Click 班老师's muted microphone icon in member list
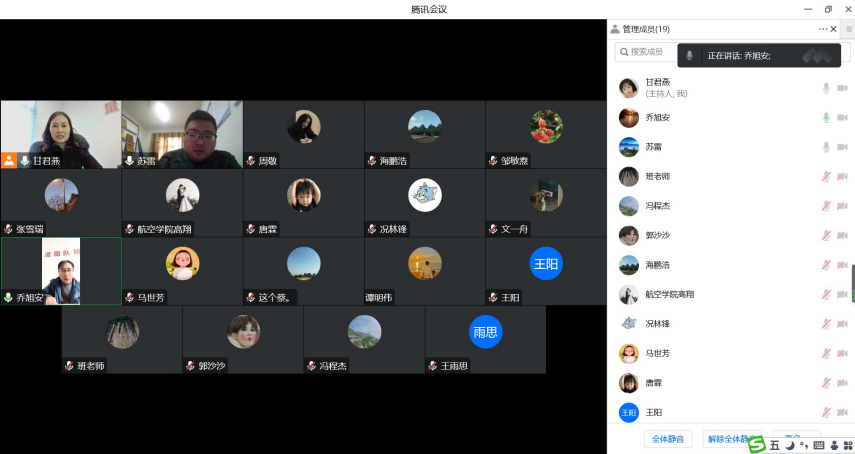Image resolution: width=855 pixels, height=454 pixels. pos(826,177)
